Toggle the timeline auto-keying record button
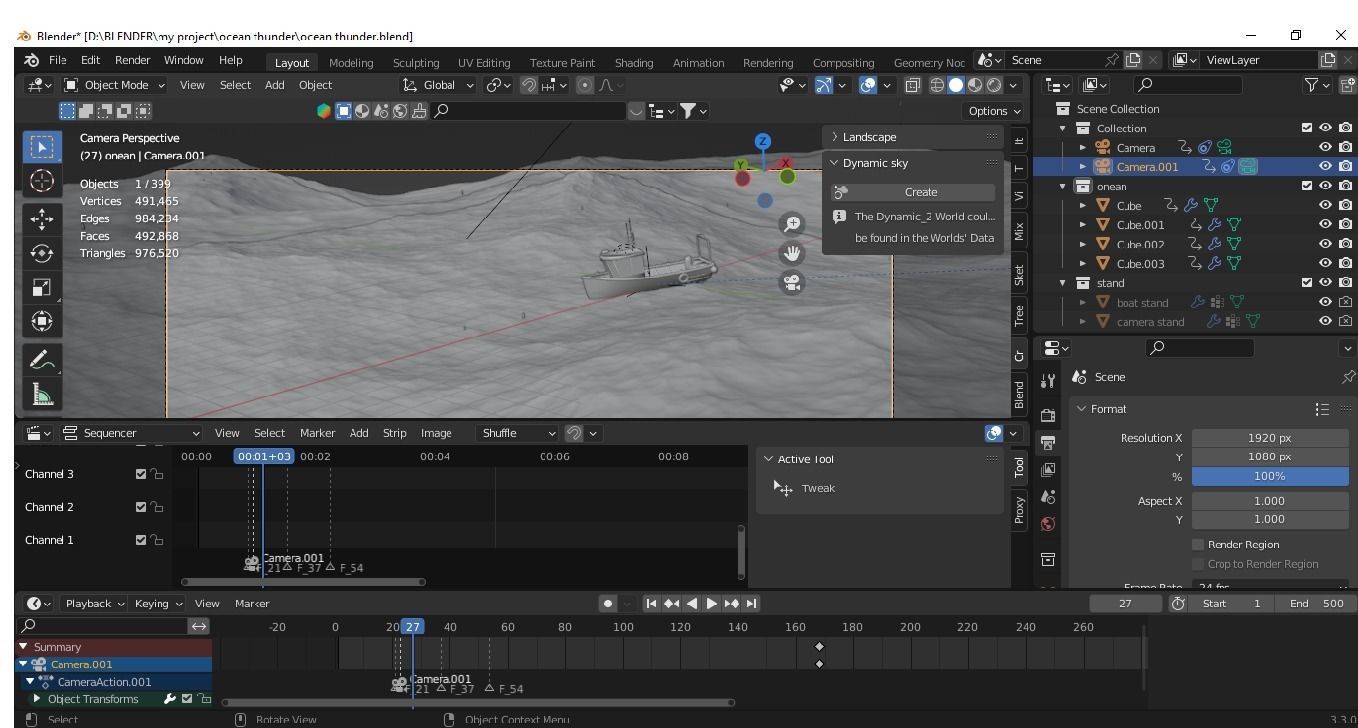The height and width of the screenshot is (728, 1358). click(607, 603)
